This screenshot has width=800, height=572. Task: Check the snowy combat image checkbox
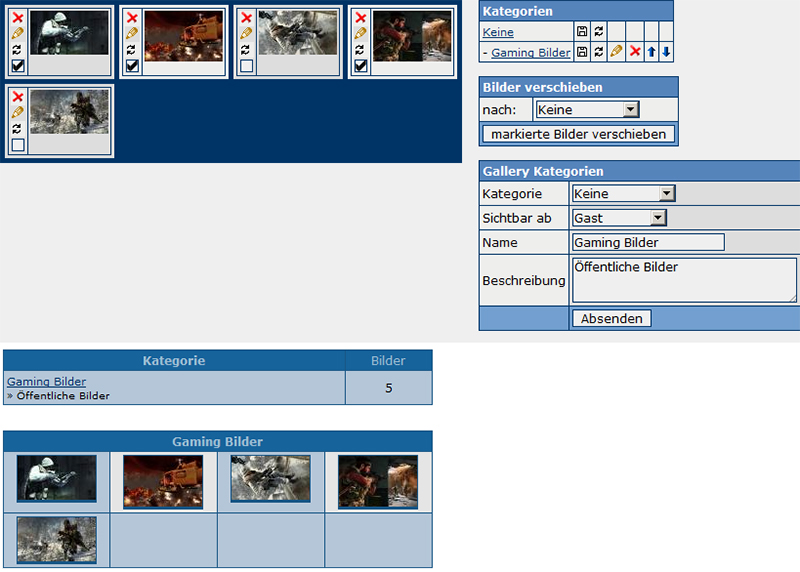[x=246, y=66]
